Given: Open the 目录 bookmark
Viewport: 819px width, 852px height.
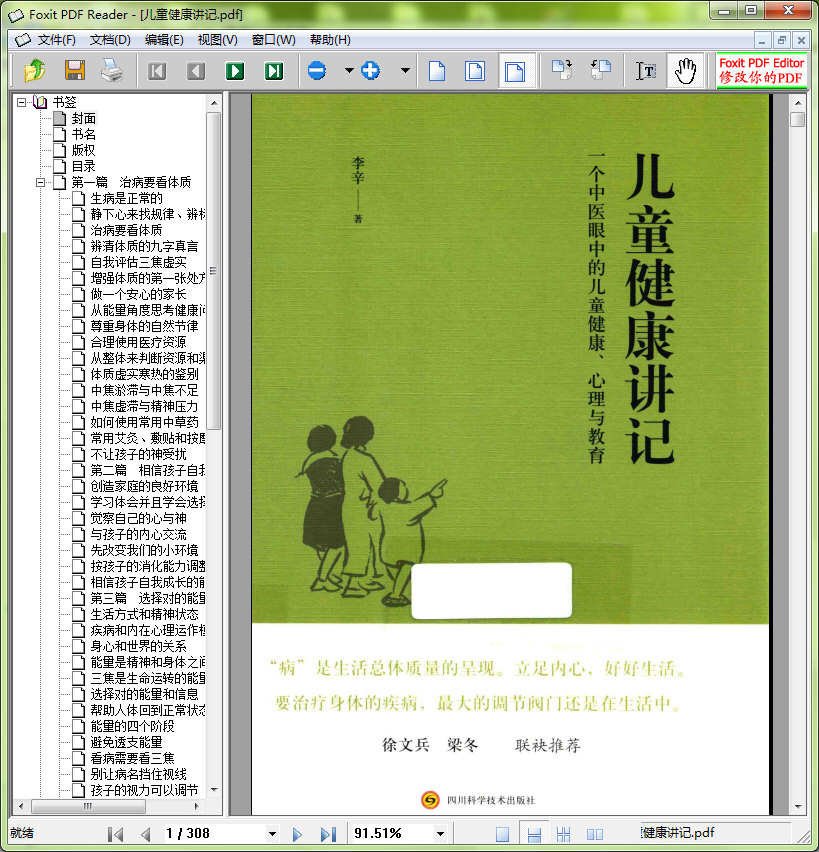Looking at the screenshot, I should 83,166.
